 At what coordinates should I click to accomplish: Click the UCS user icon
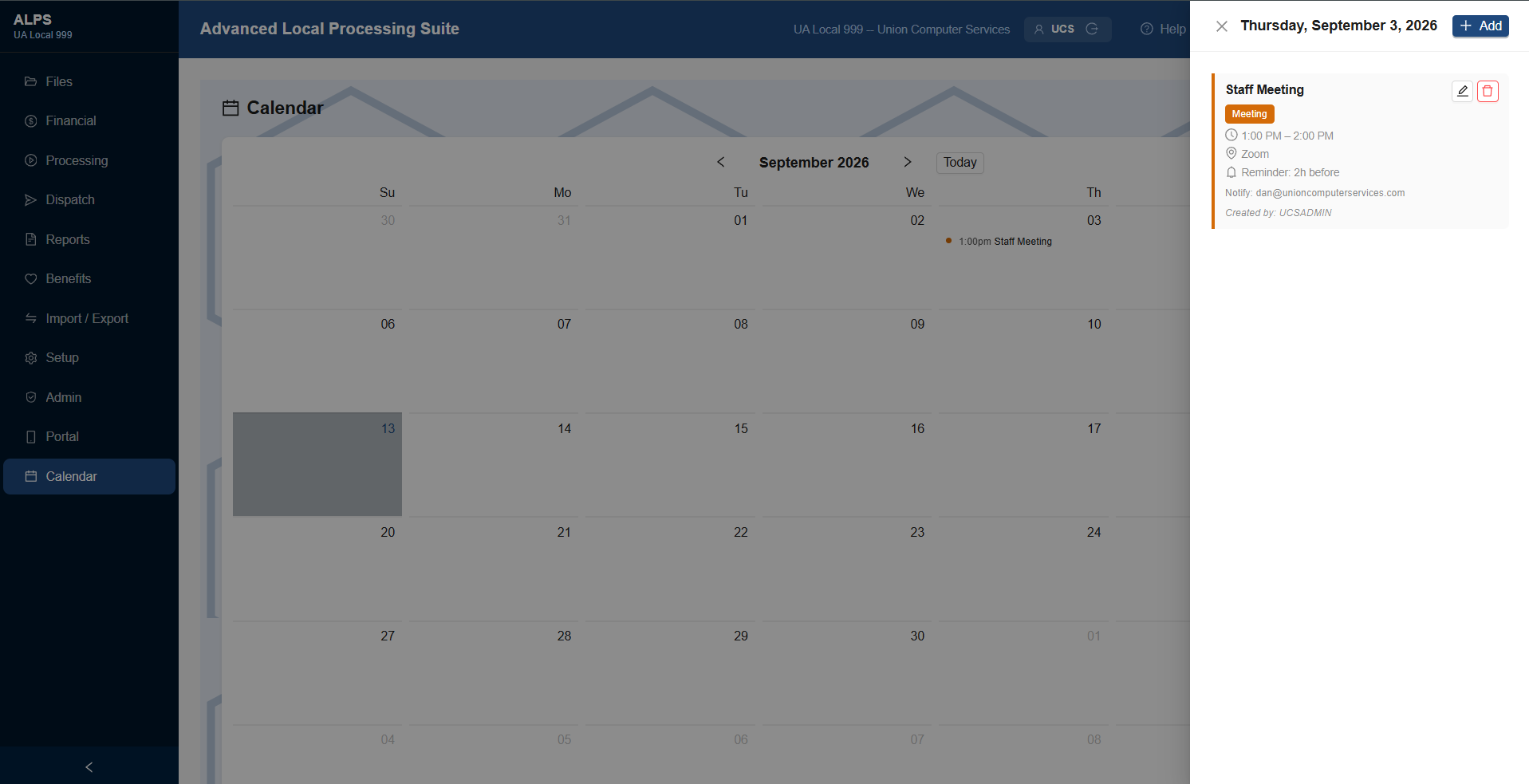click(x=1038, y=29)
